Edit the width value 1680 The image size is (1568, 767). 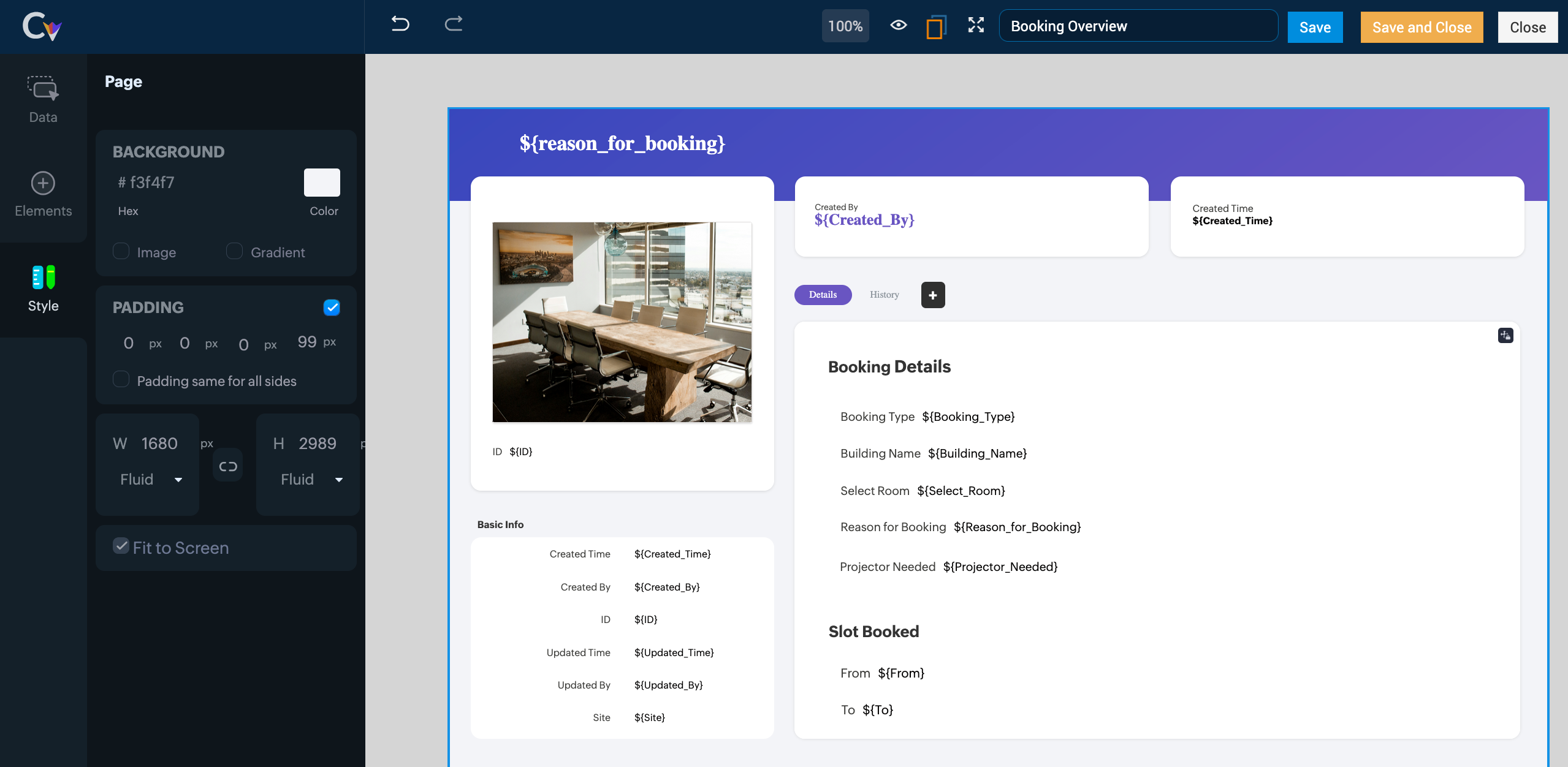[159, 444]
